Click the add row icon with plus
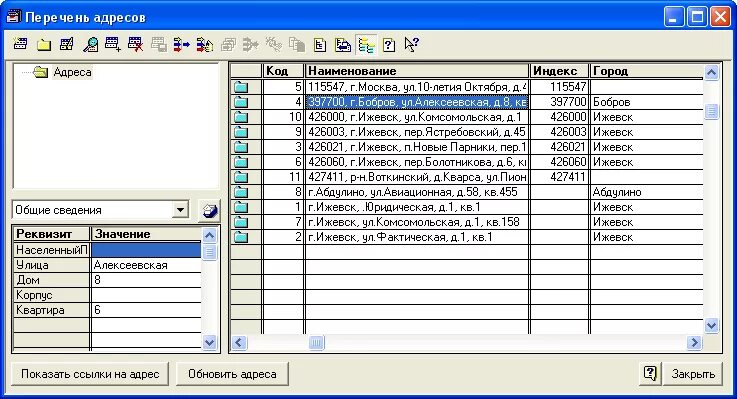This screenshot has height=399, width=737. coord(113,45)
